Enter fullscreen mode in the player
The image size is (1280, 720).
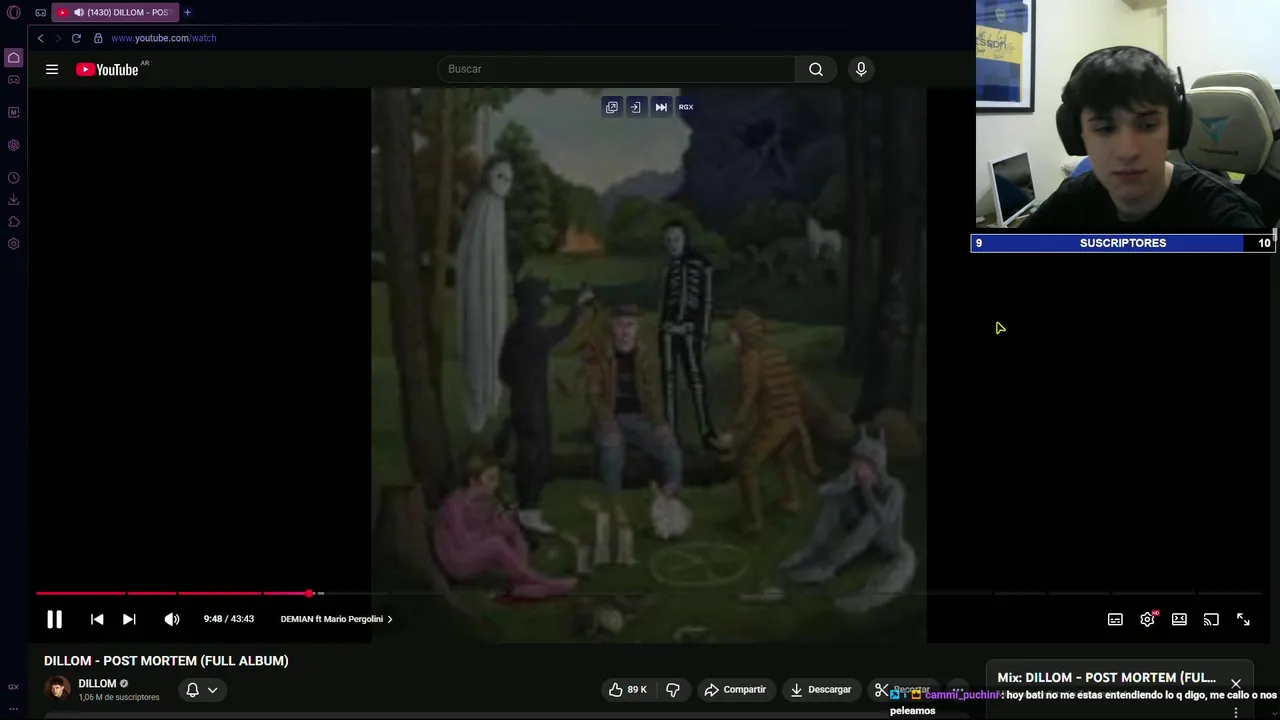coord(1243,619)
